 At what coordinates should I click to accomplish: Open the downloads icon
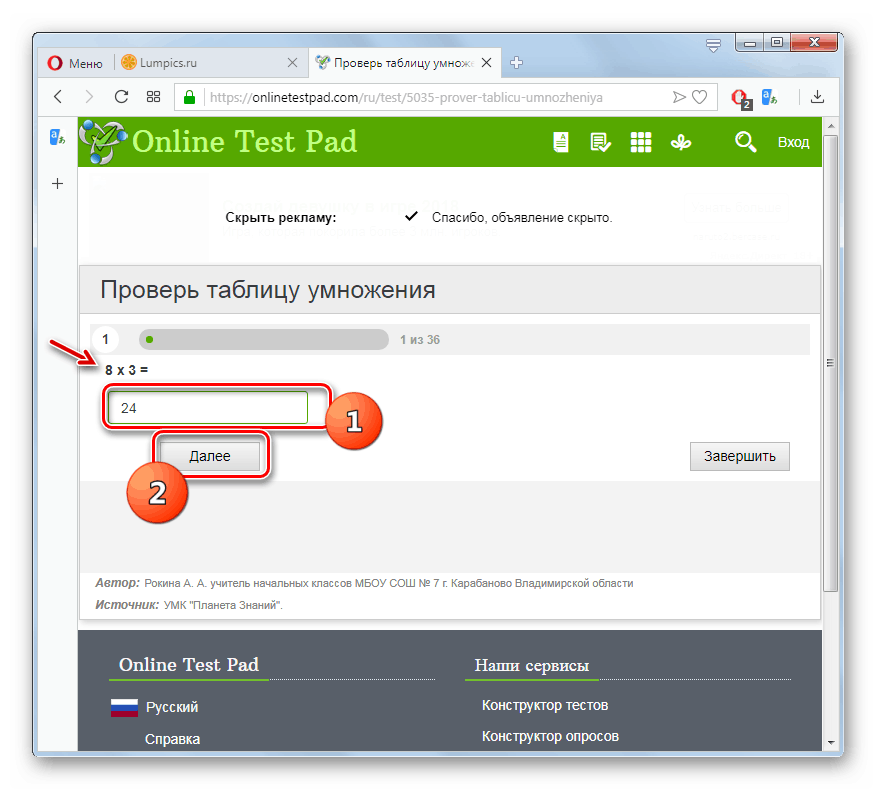pos(817,97)
